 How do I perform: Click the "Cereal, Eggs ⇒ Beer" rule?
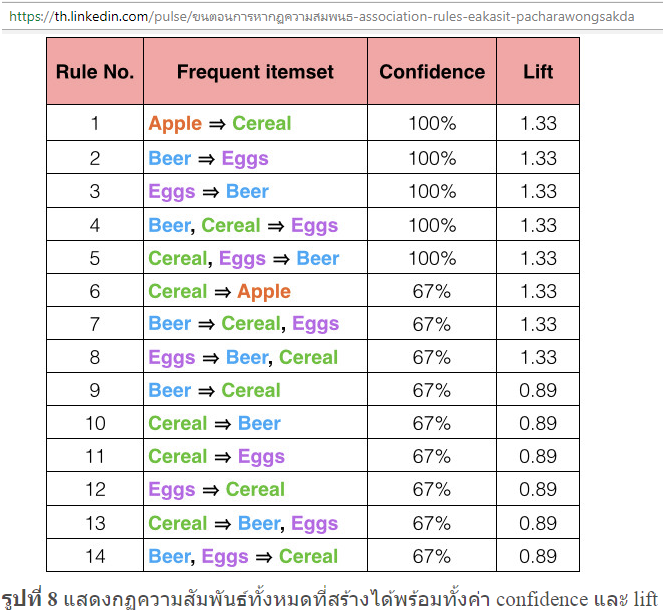[x=244, y=258]
